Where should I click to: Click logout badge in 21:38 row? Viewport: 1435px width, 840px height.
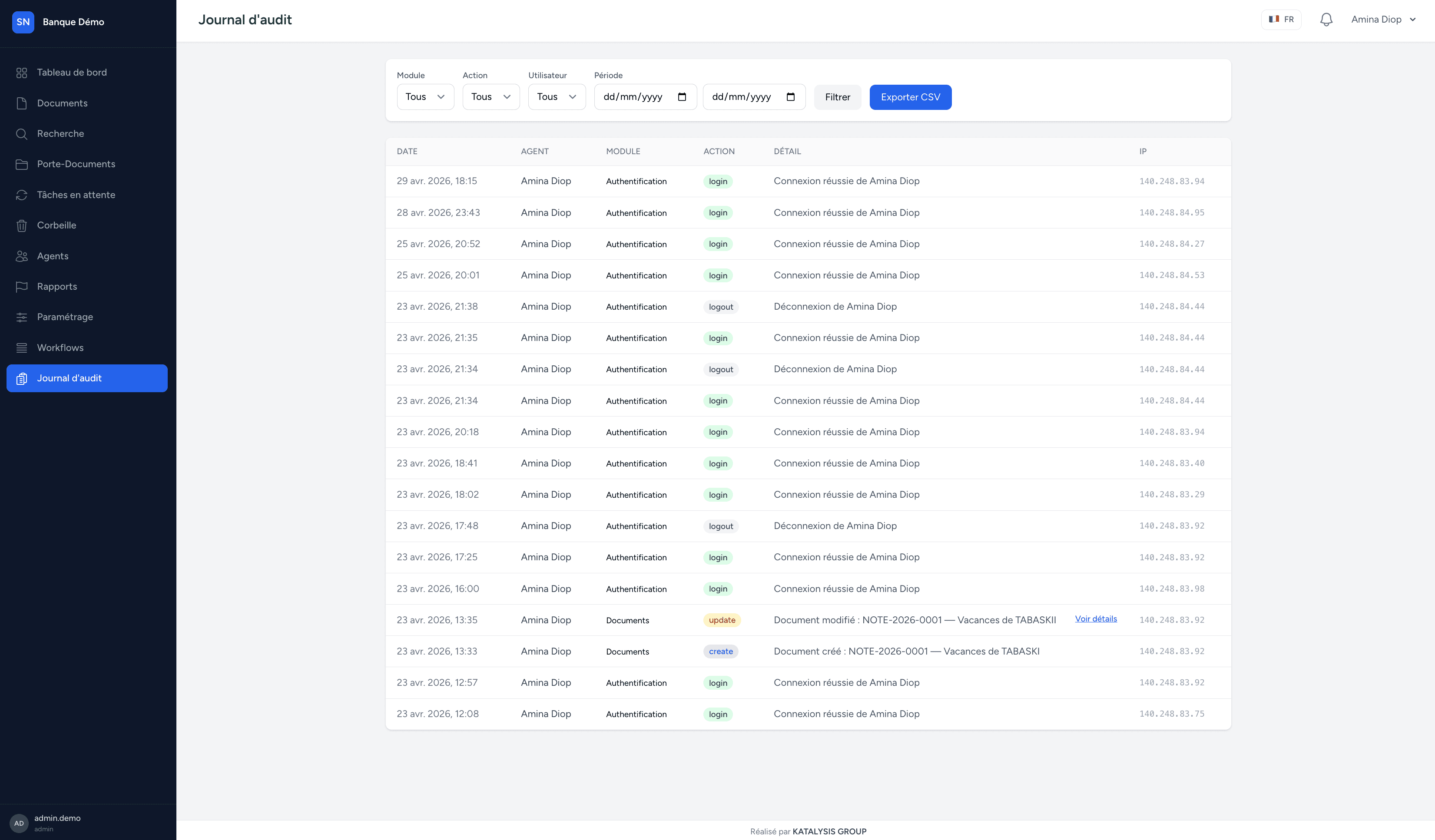(720, 307)
